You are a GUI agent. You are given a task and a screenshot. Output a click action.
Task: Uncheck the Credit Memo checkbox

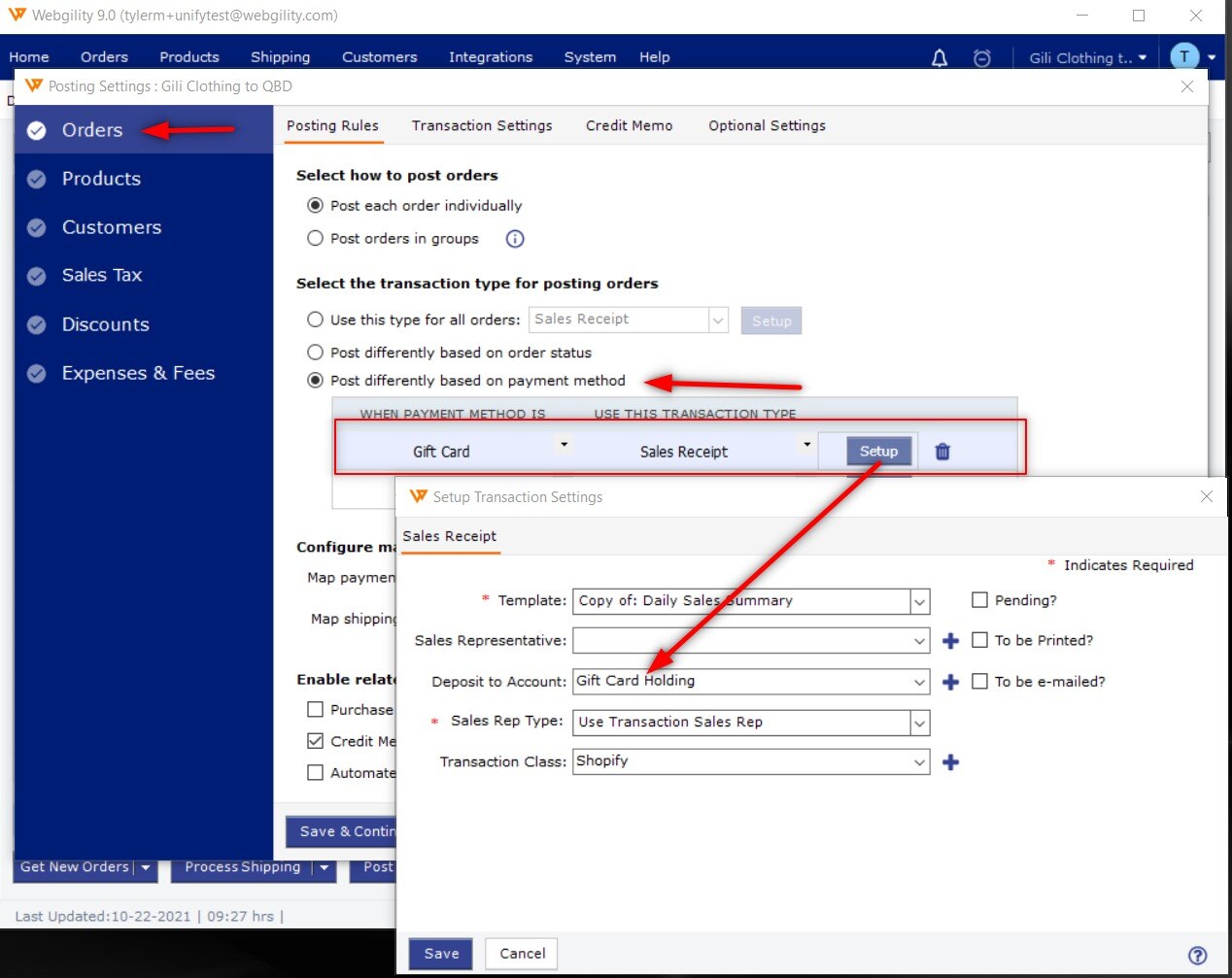point(315,741)
